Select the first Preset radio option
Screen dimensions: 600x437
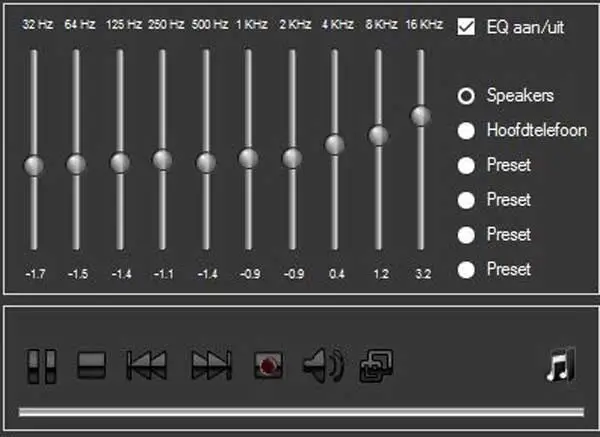(x=466, y=166)
